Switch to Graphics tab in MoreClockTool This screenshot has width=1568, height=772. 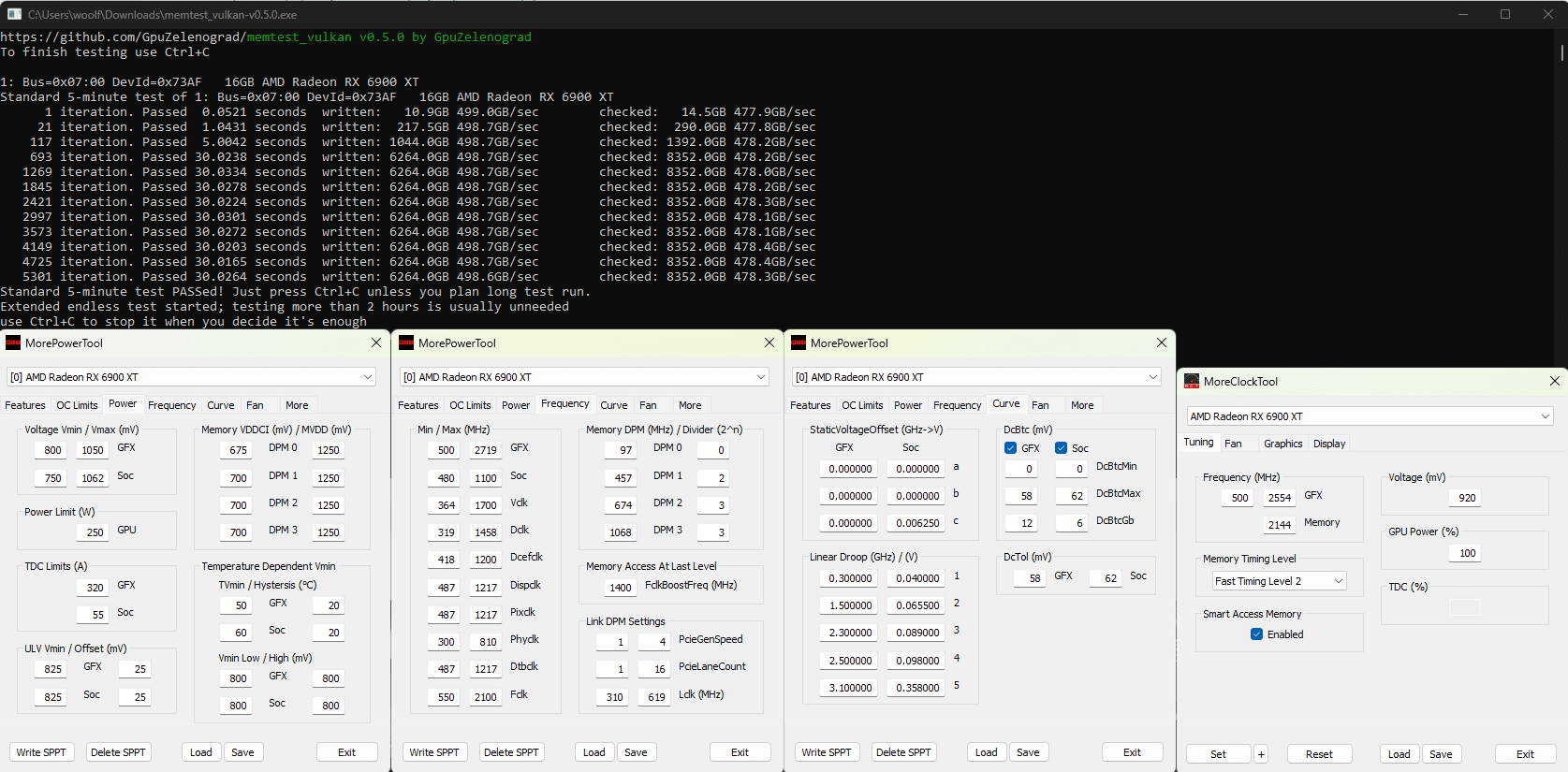(x=1282, y=444)
